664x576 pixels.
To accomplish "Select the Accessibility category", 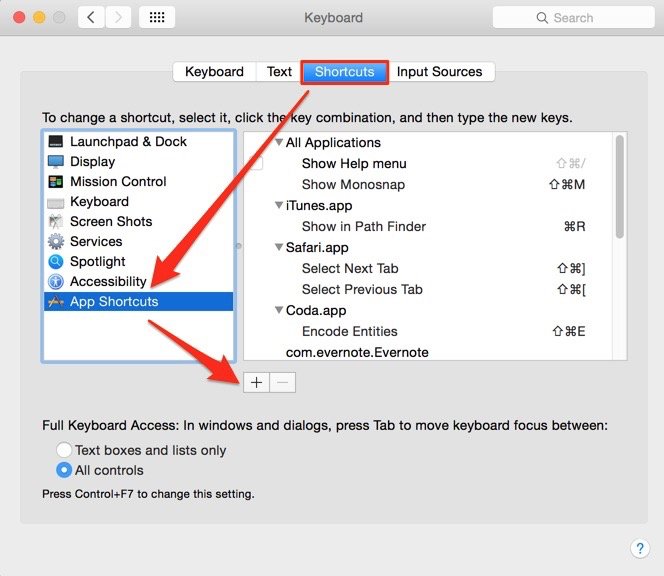I will click(138, 281).
